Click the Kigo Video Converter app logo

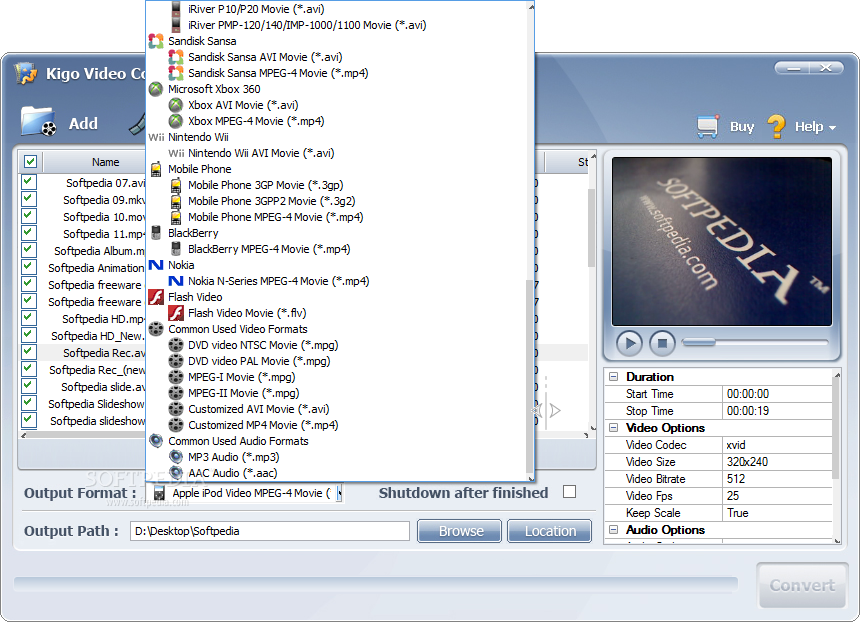(x=26, y=73)
